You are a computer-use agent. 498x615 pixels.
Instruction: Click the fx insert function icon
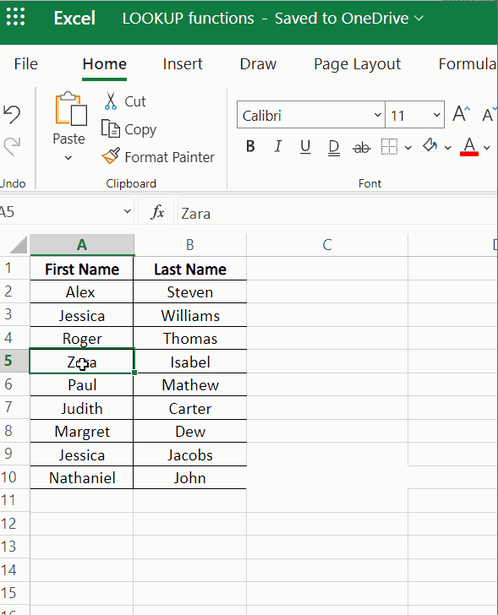coord(157,212)
